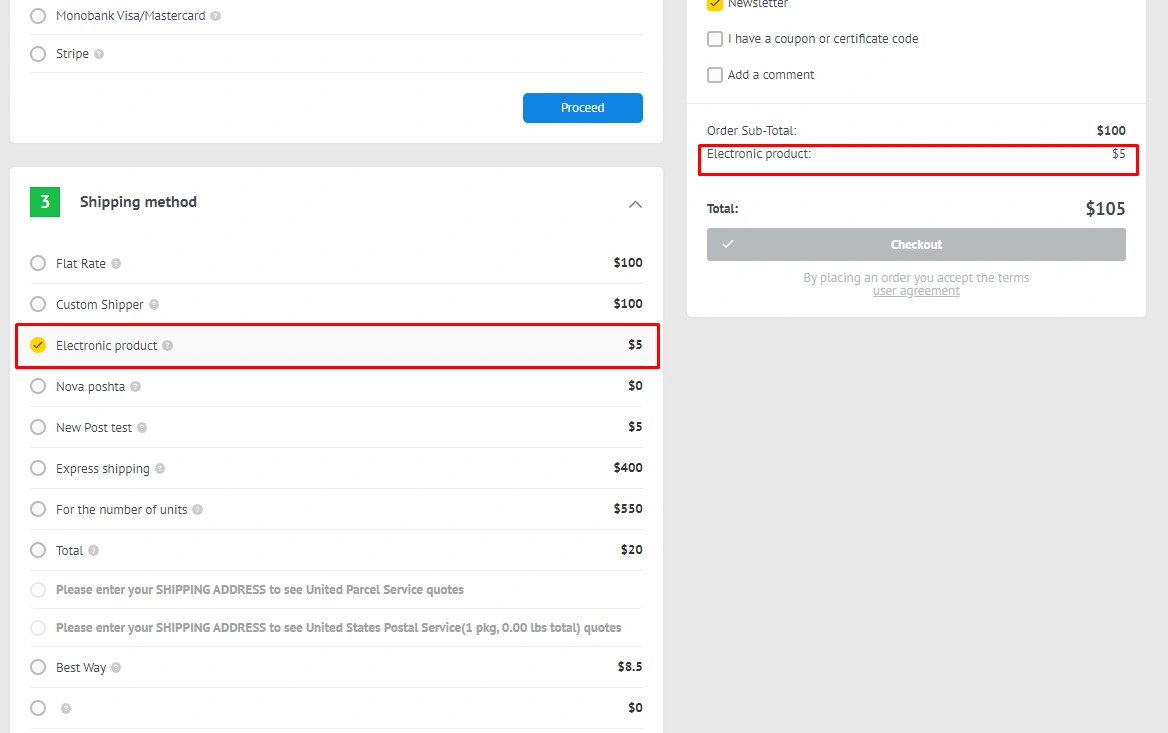Click help icon beside Monobank Visa/Mastercard
This screenshot has height=733, width=1168.
216,17
